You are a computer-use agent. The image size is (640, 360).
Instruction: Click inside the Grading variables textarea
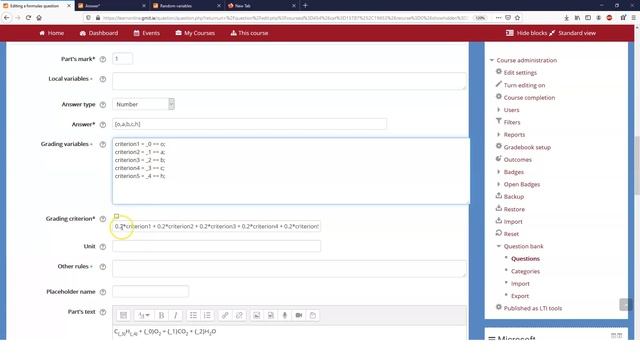[x=291, y=171]
